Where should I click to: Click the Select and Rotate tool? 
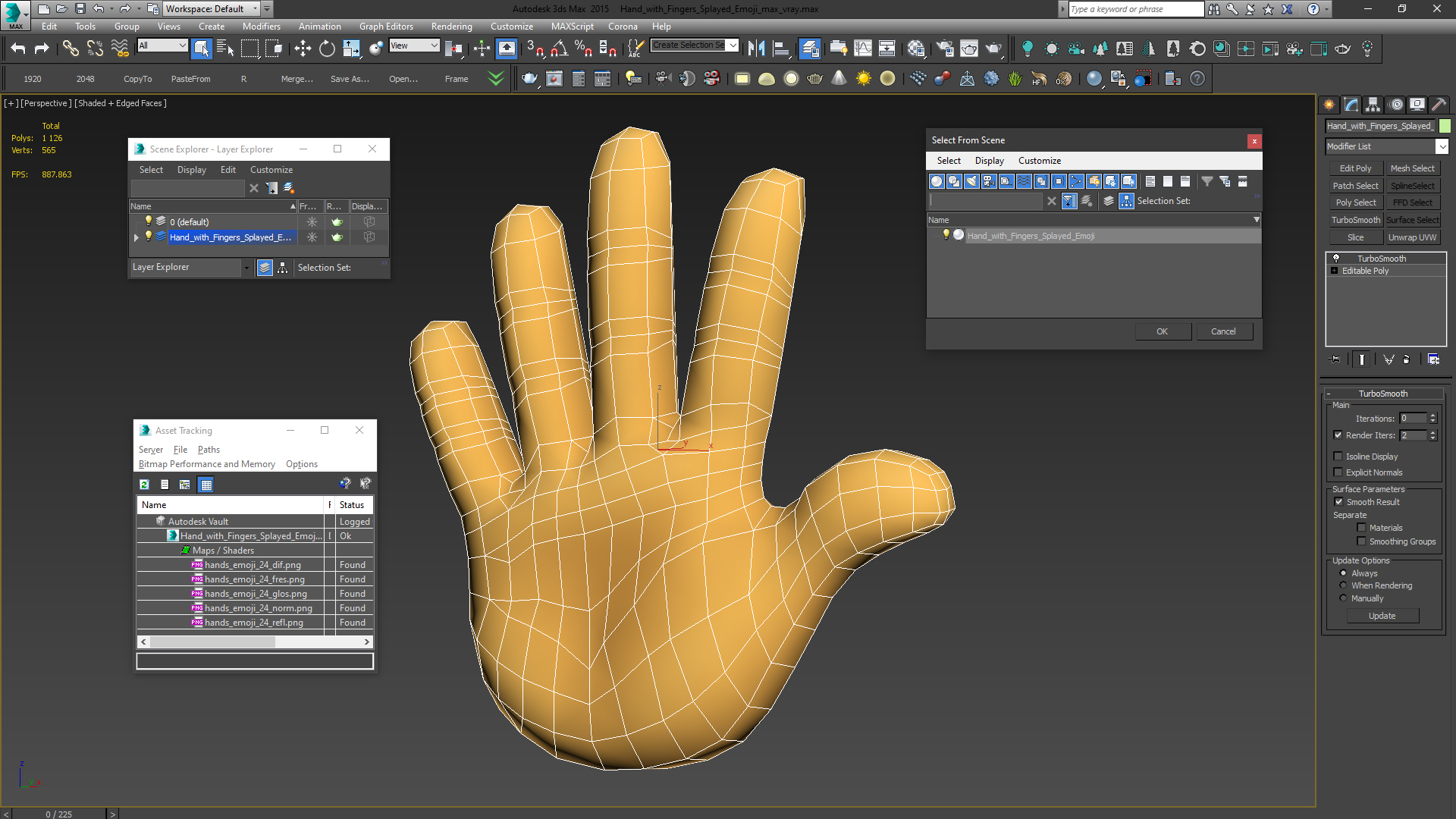point(327,49)
